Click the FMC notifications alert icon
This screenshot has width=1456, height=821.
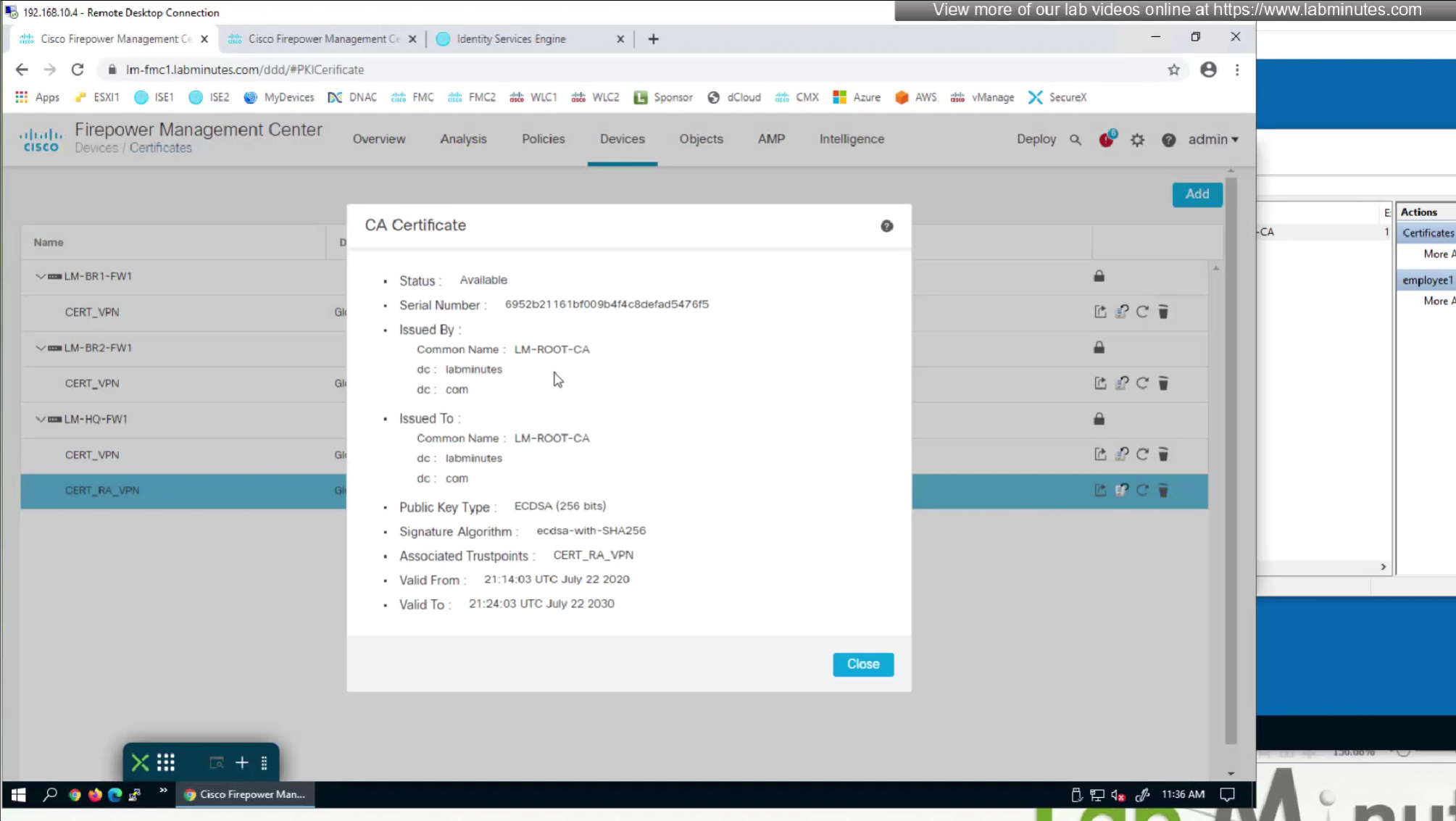pyautogui.click(x=1106, y=140)
